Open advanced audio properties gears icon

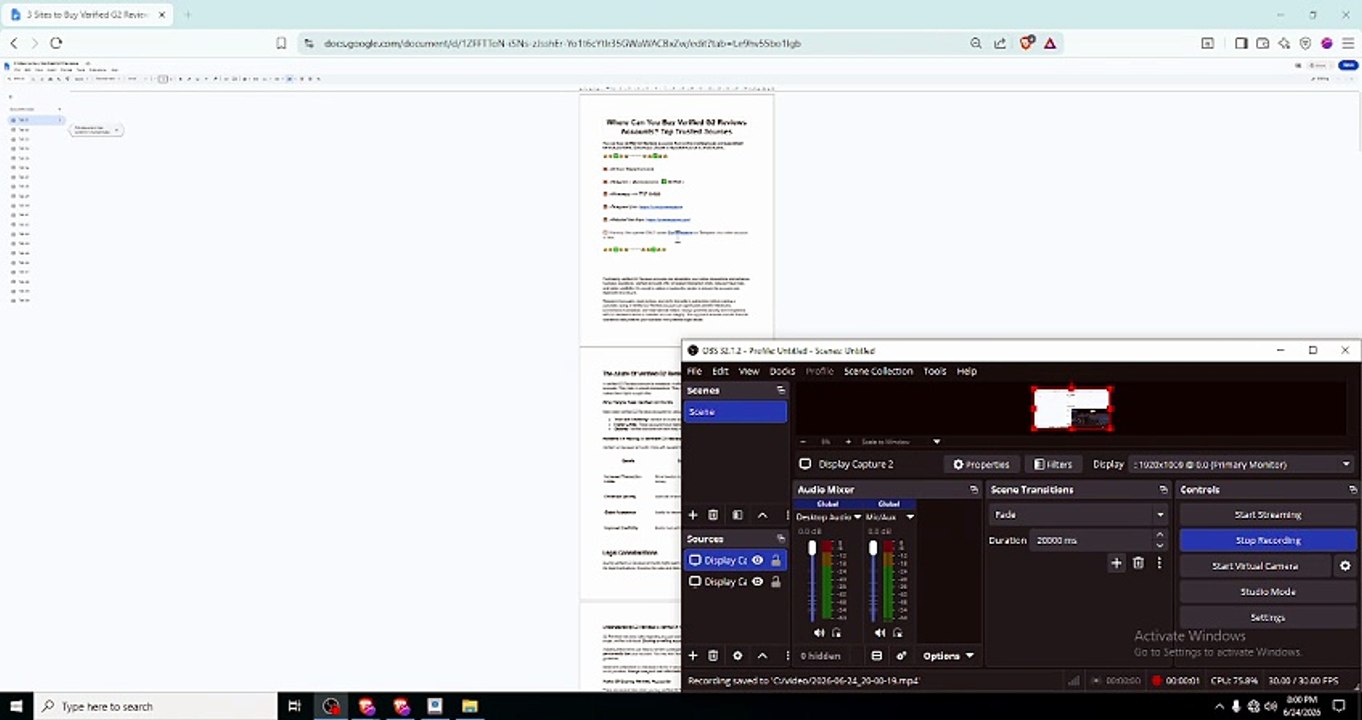pos(901,656)
